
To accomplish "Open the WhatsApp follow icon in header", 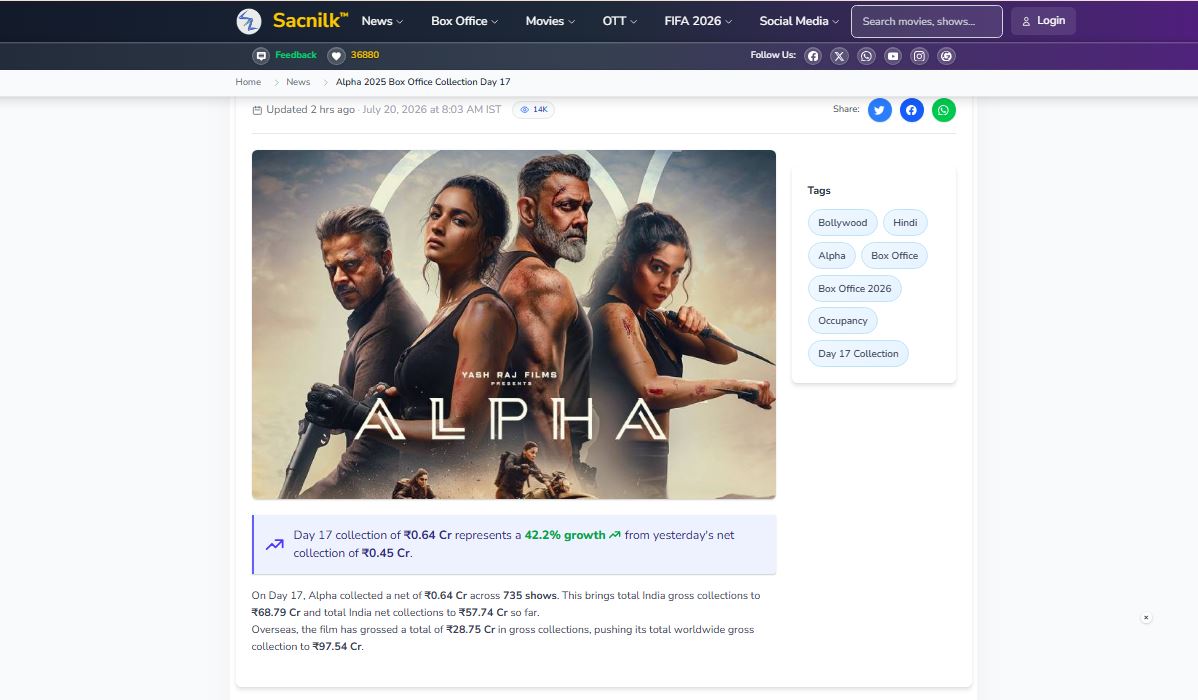I will [866, 56].
